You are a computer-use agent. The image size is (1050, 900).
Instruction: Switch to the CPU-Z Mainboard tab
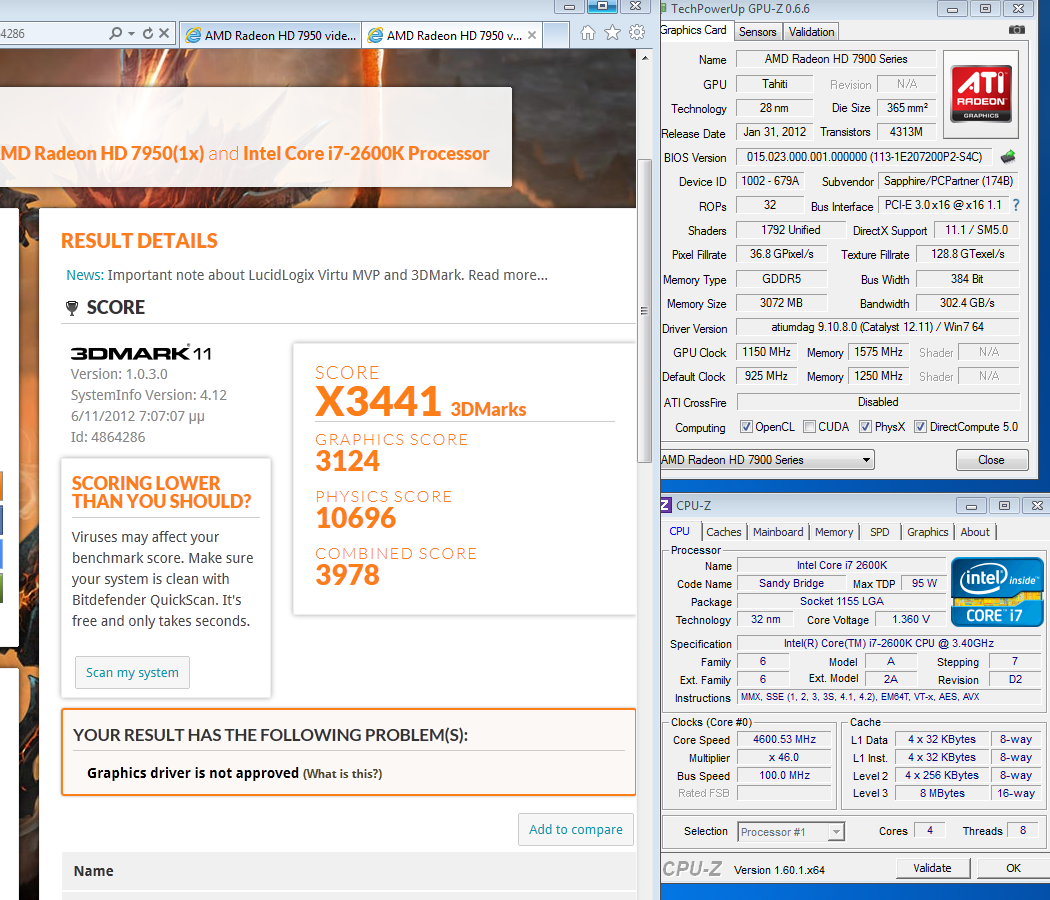click(778, 532)
